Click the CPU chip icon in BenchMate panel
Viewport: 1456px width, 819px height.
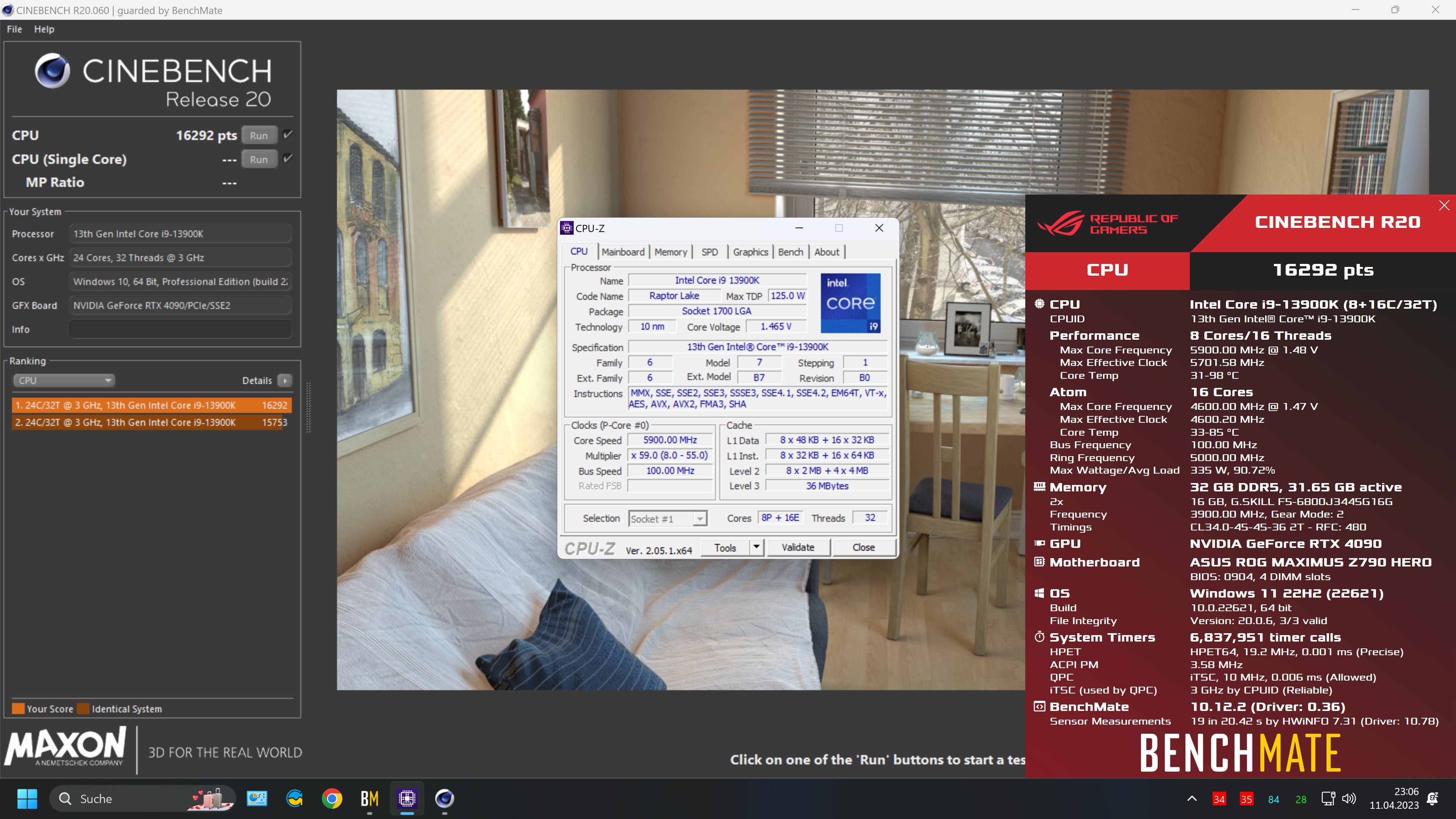(x=1039, y=303)
